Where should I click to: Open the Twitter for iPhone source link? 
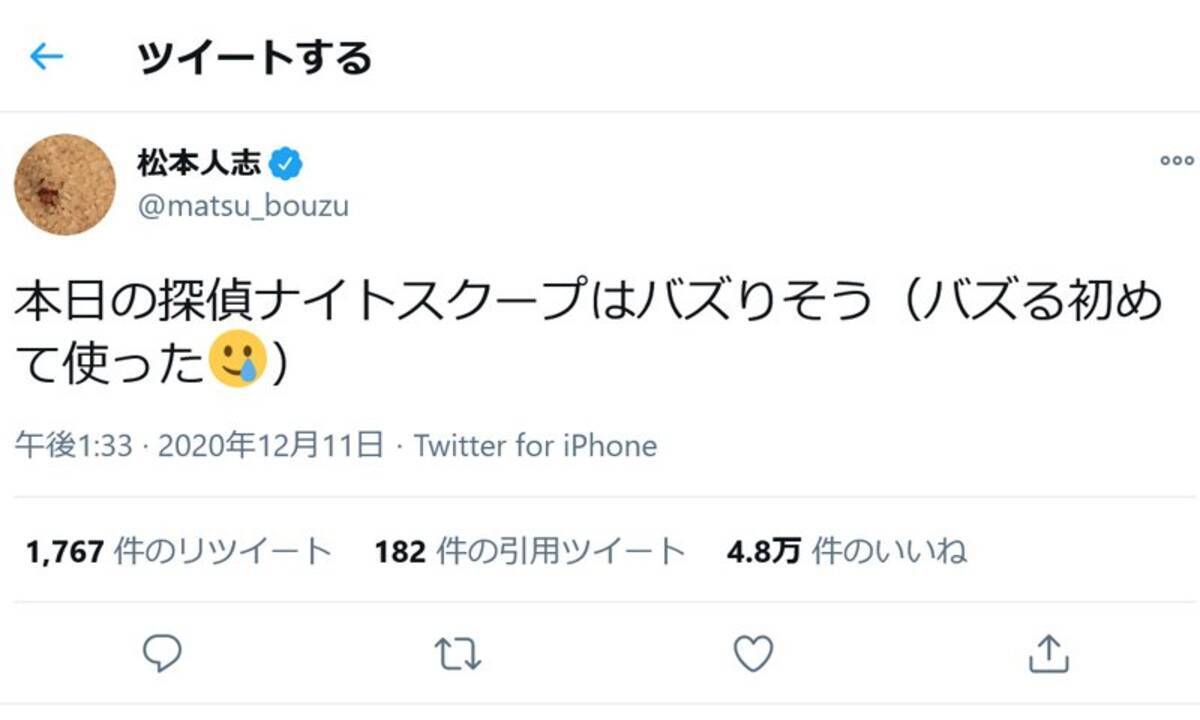tap(535, 445)
